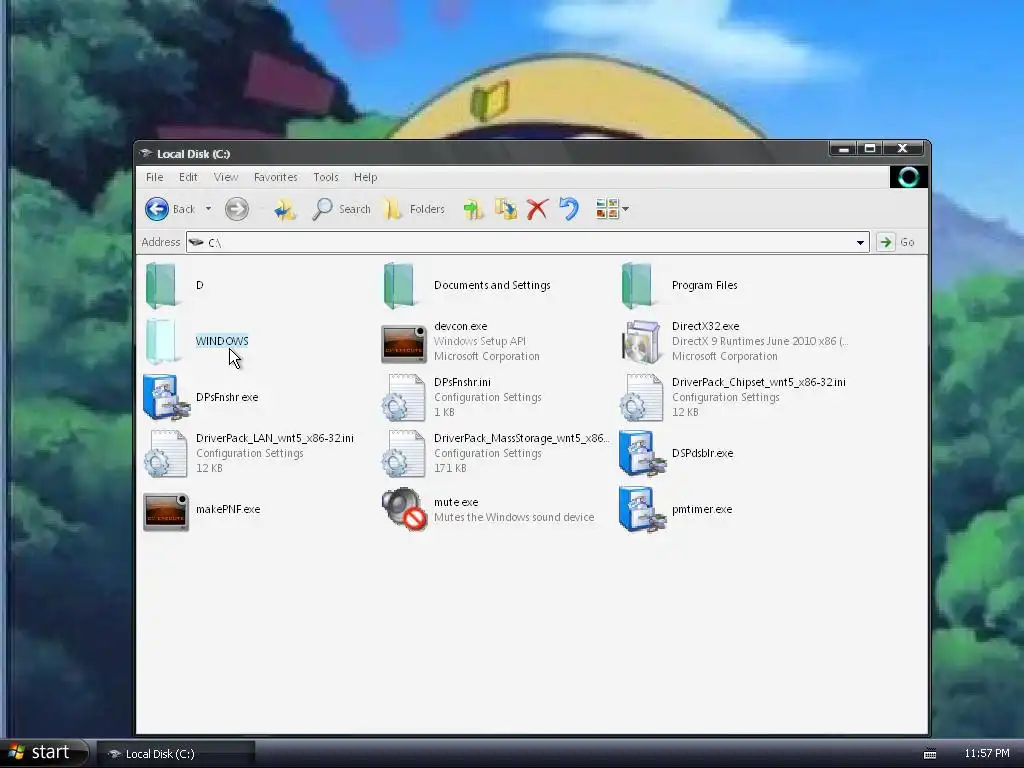This screenshot has height=768, width=1024.
Task: Open the Views dropdown button
Action: click(x=612, y=209)
